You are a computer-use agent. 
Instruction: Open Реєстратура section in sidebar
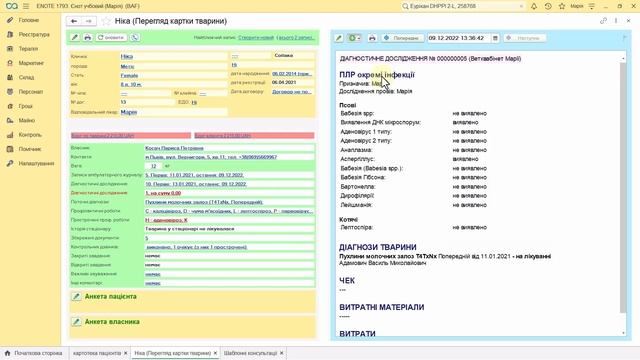click(34, 34)
